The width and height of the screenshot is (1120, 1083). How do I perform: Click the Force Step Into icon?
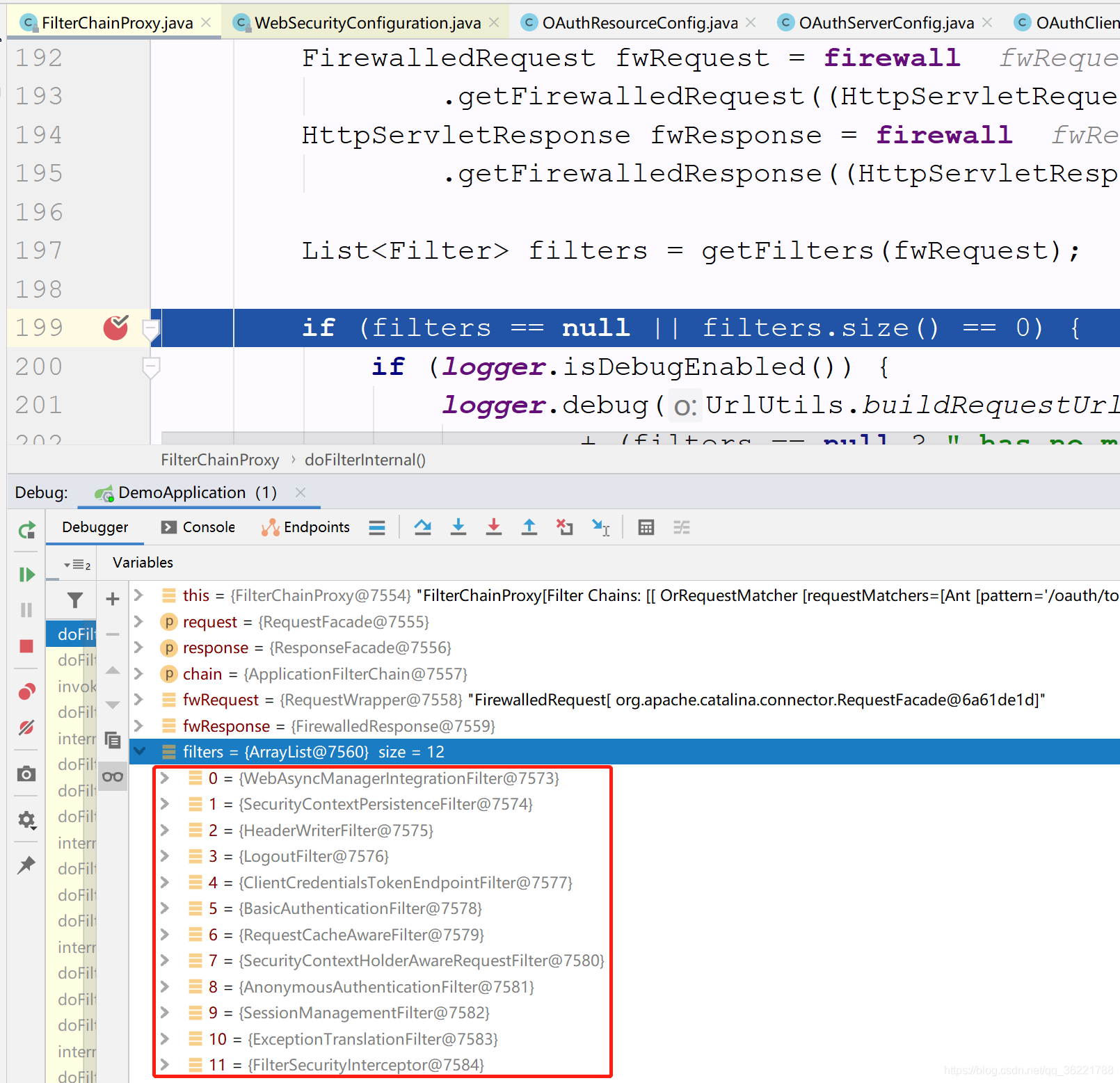494,527
